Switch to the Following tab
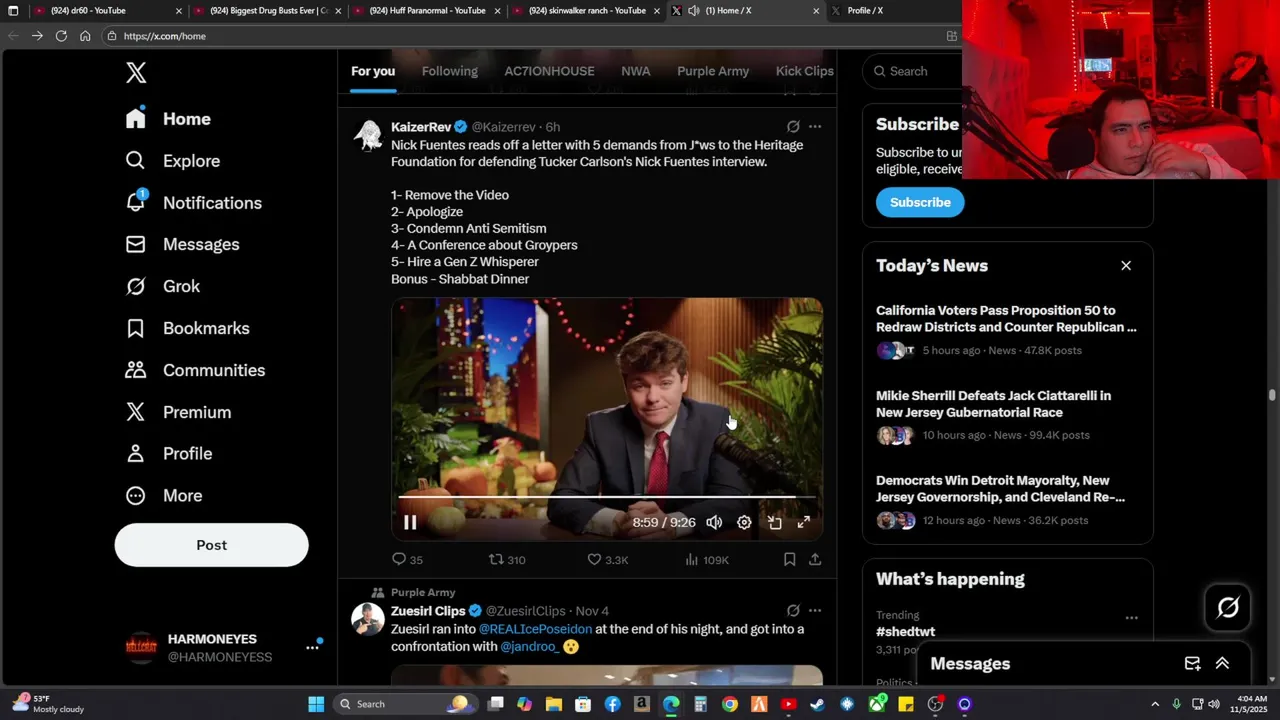The height and width of the screenshot is (720, 1280). click(x=449, y=71)
